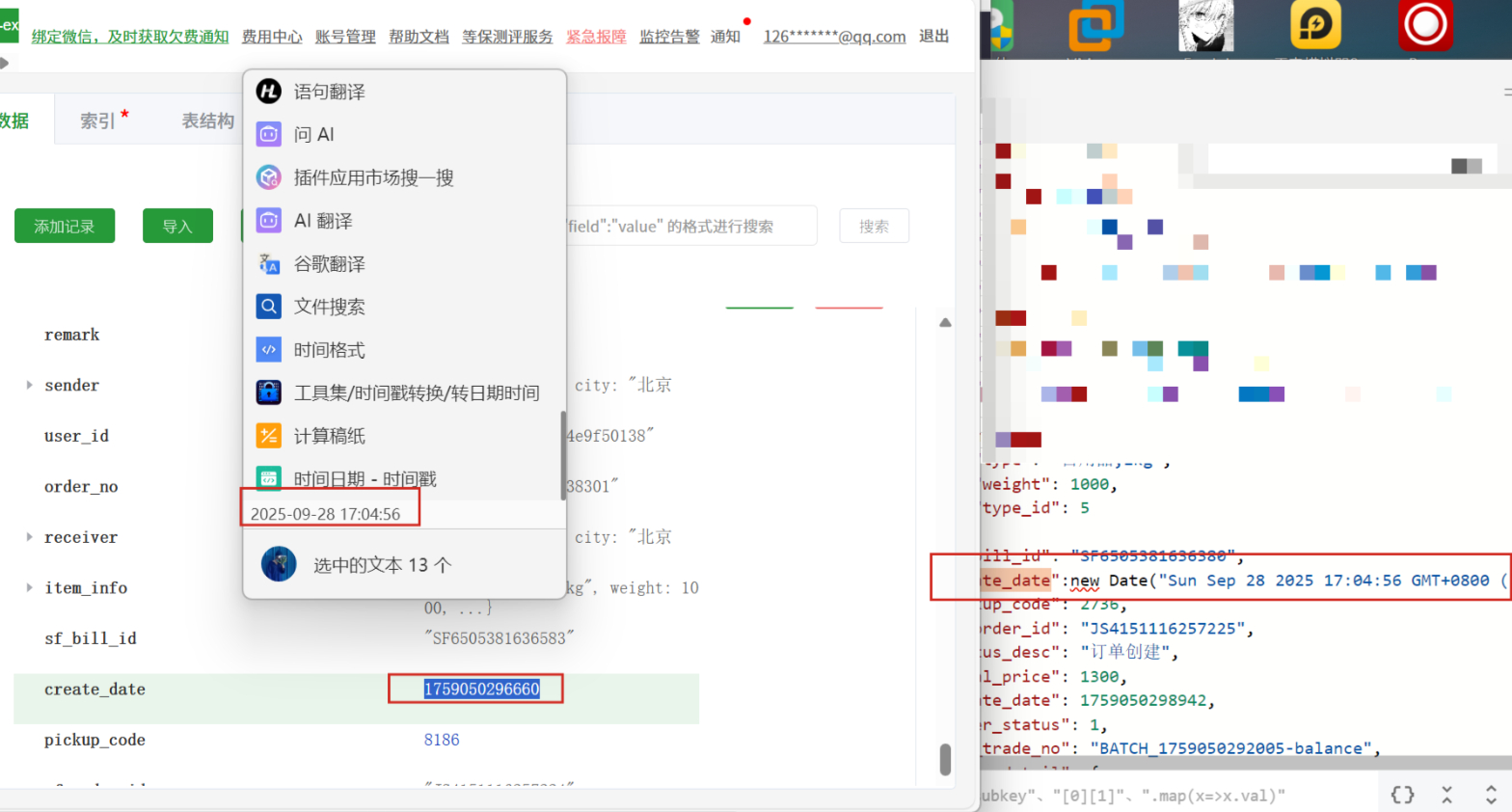The height and width of the screenshot is (812, 1512).
Task: Expand the item_info field
Action: 29,587
